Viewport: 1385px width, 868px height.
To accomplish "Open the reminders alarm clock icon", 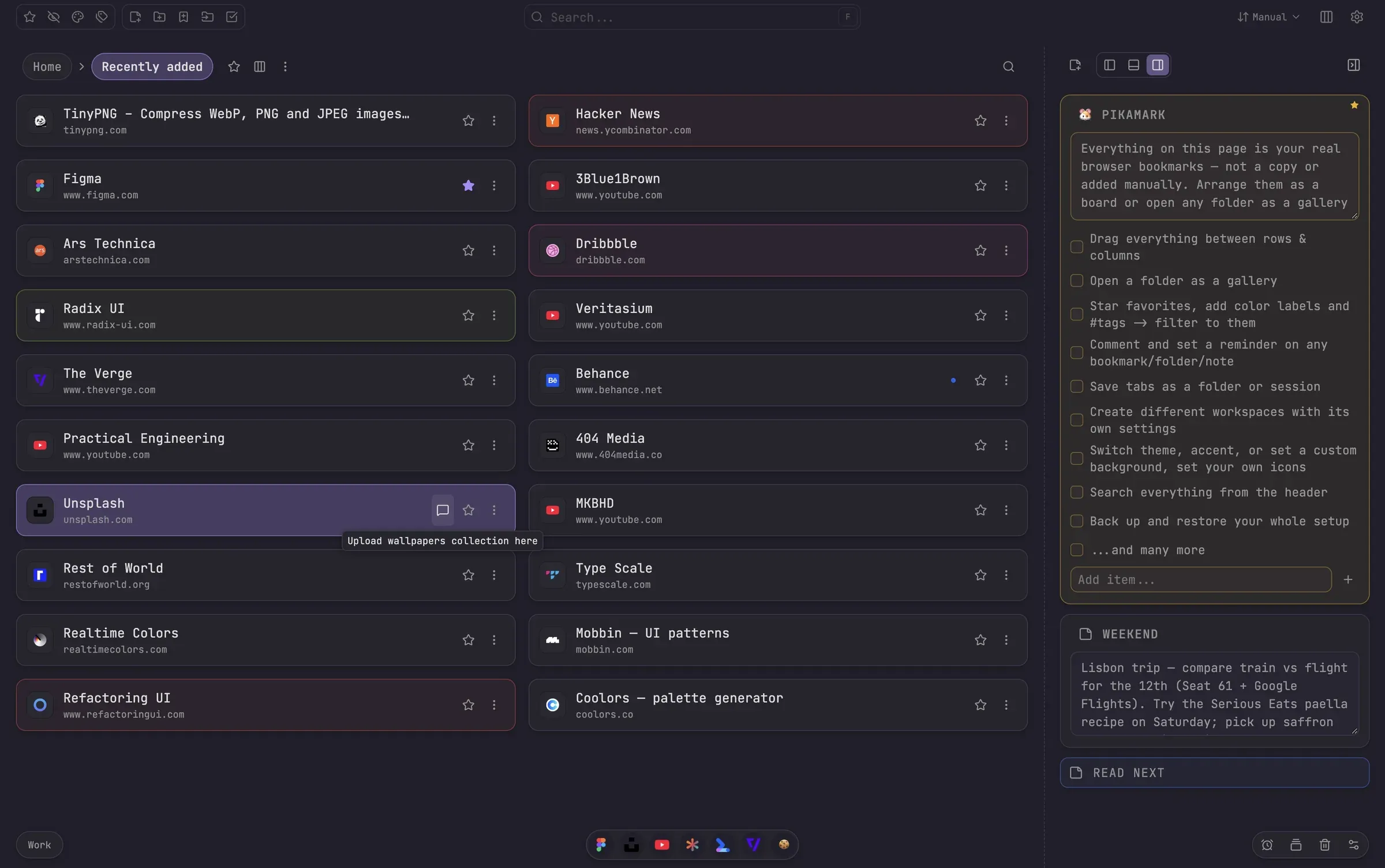I will click(x=1267, y=845).
